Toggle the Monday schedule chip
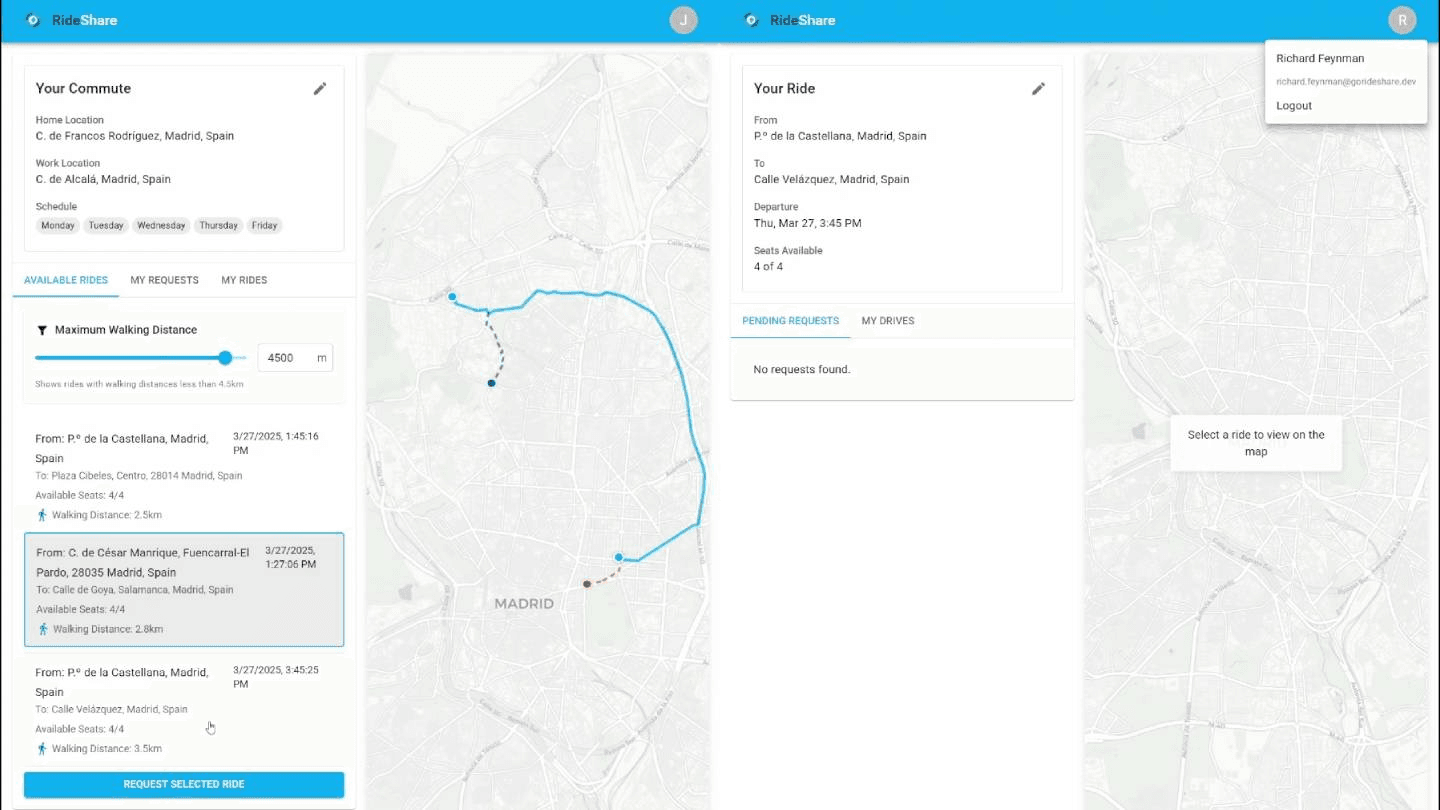This screenshot has width=1440, height=810. 57,225
